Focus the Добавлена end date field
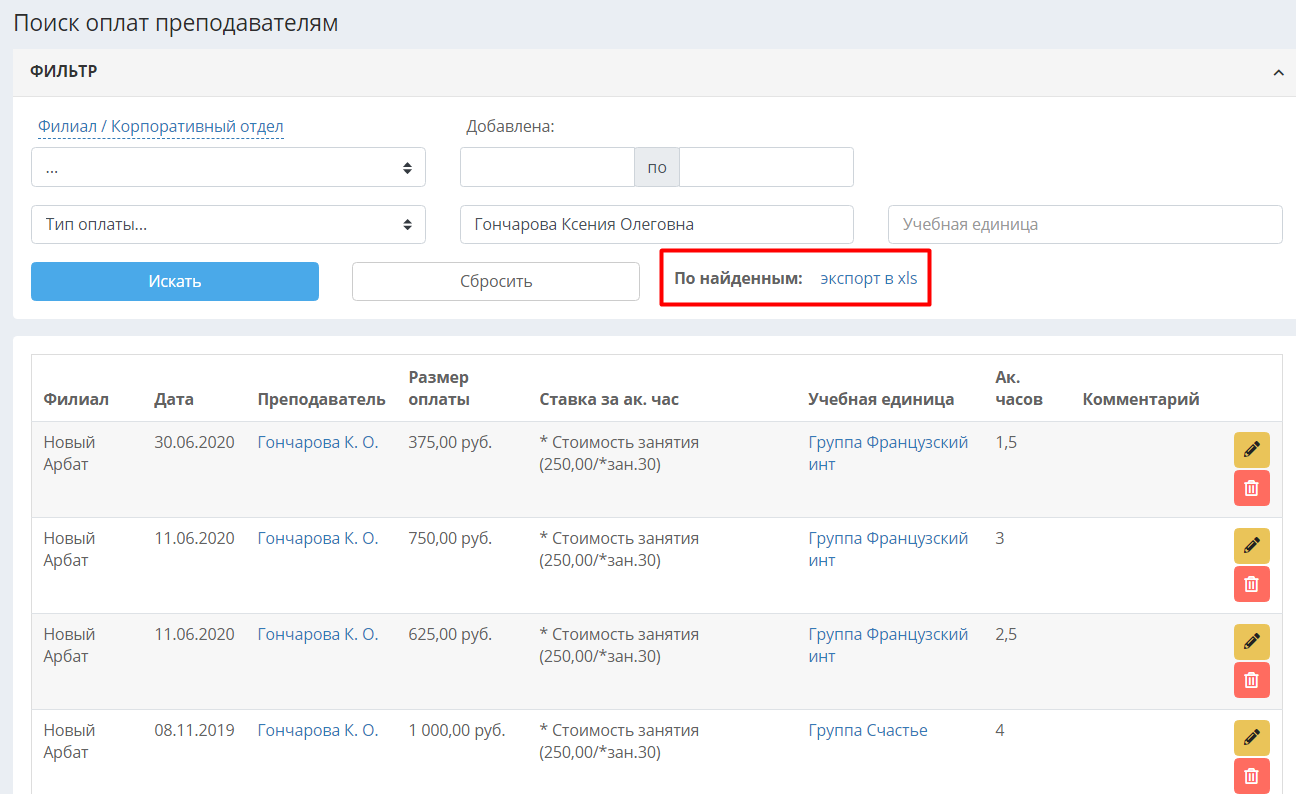Viewport: 1296px width, 794px height. pyautogui.click(x=766, y=167)
